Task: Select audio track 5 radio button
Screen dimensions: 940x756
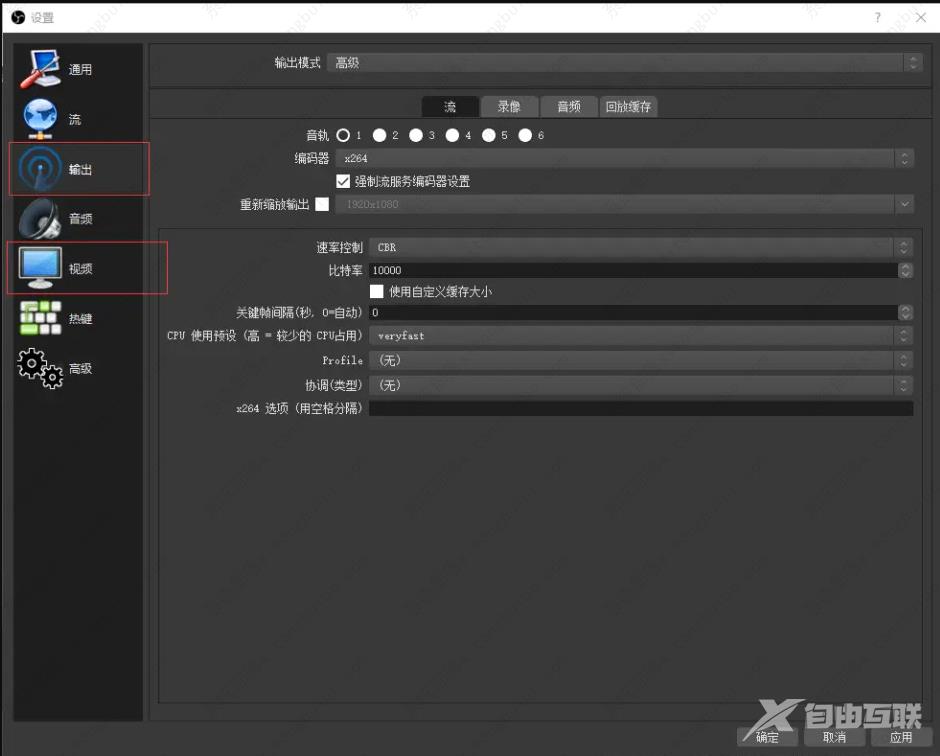Action: pyautogui.click(x=489, y=135)
